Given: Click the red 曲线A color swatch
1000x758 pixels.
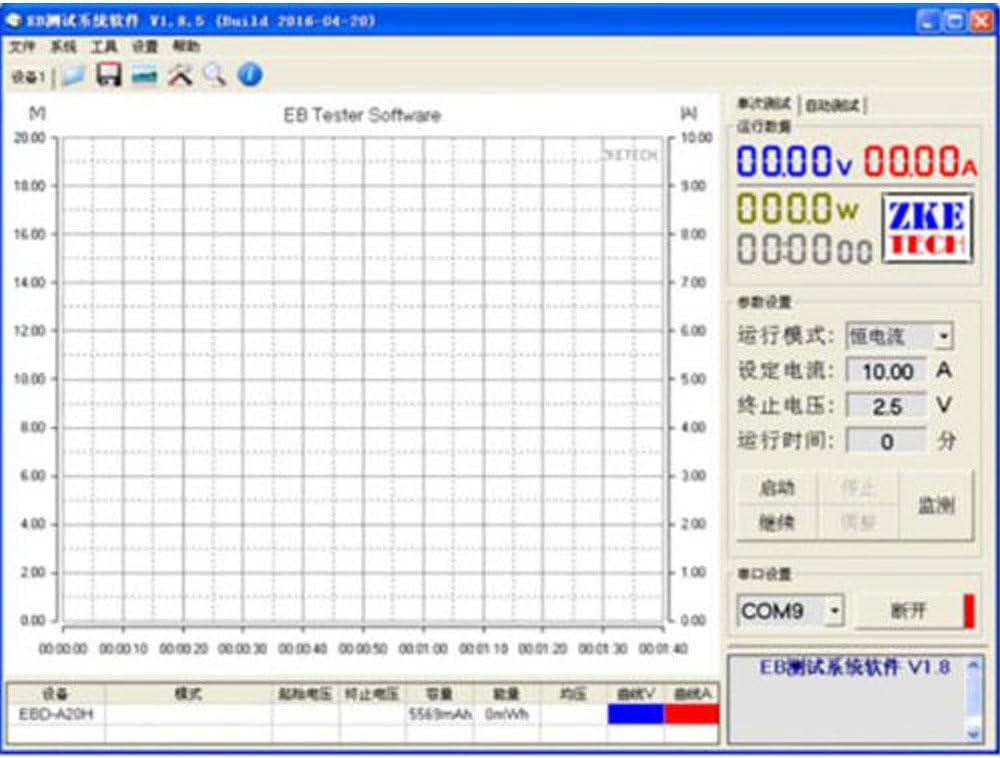Looking at the screenshot, I should tap(691, 714).
